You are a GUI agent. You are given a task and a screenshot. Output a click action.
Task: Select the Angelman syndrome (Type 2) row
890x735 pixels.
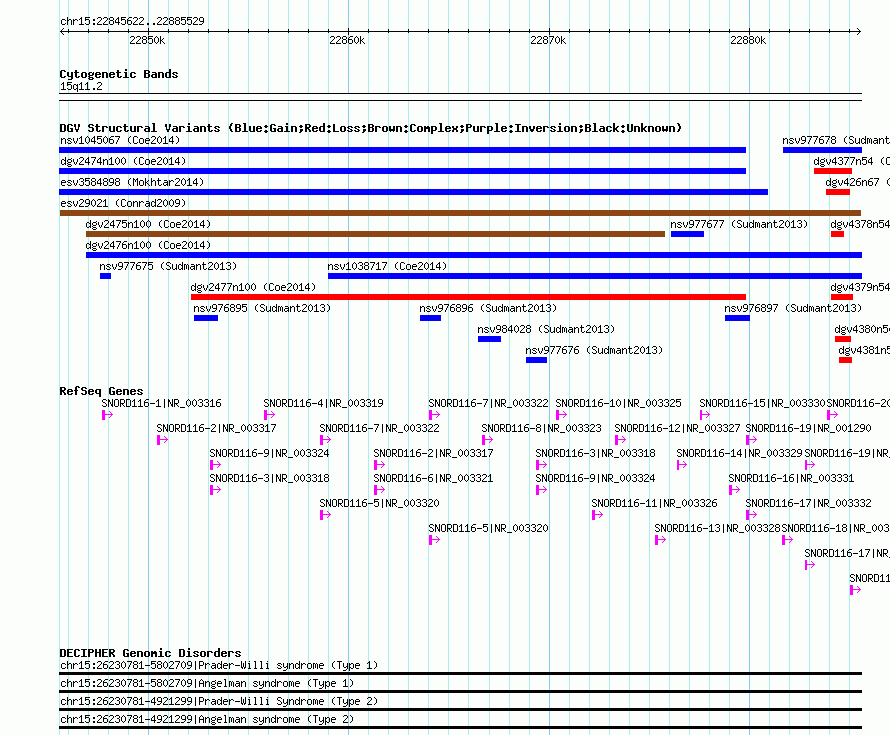click(460, 722)
